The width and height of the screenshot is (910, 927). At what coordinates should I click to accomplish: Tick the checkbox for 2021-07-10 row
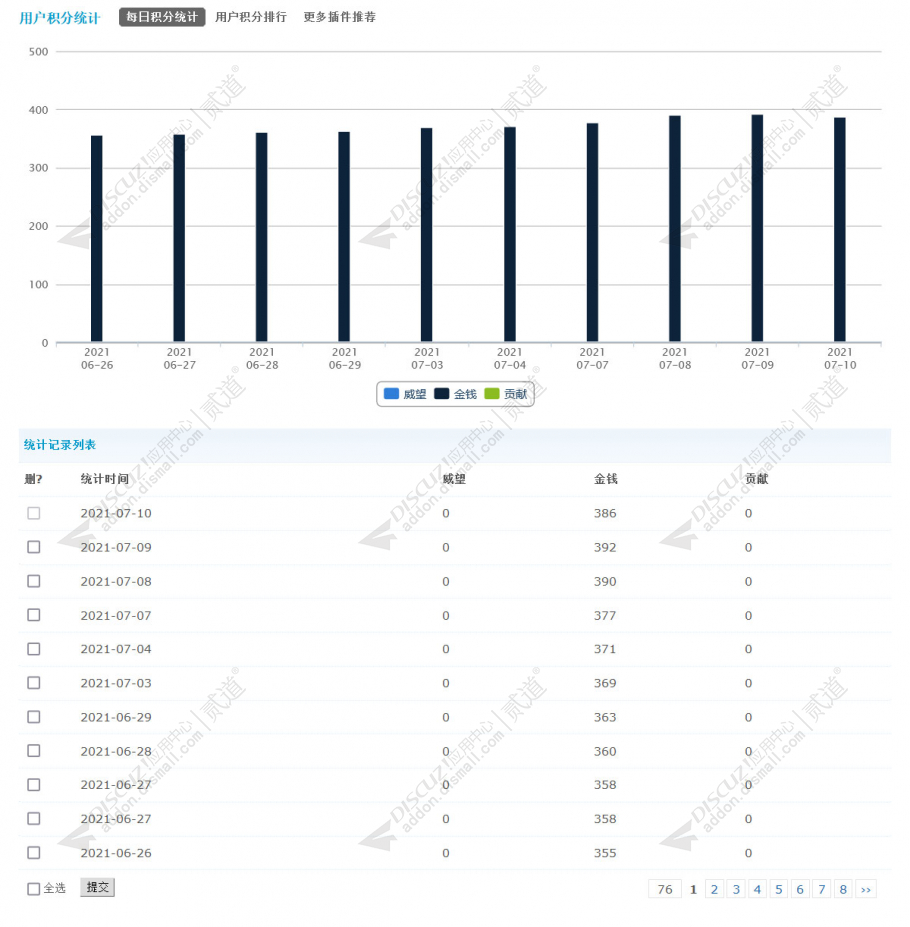click(34, 513)
